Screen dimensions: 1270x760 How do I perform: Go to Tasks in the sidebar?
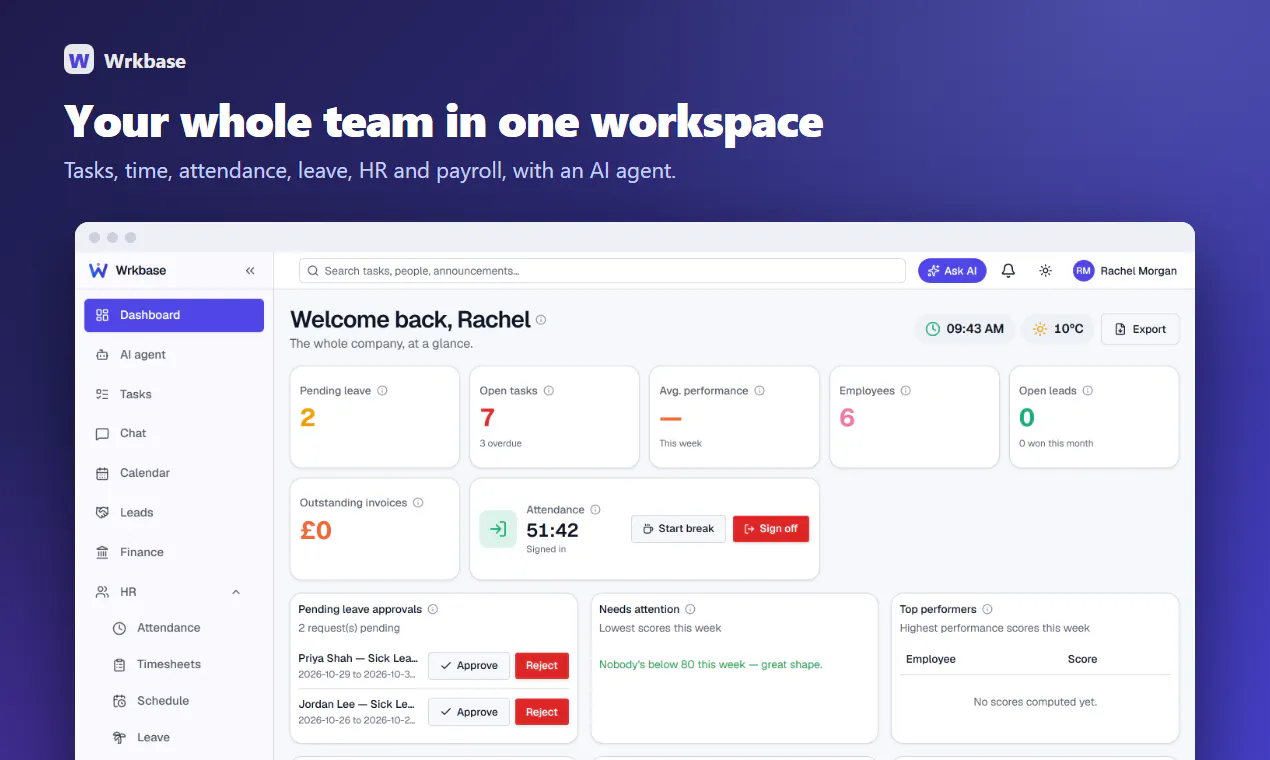coord(174,394)
